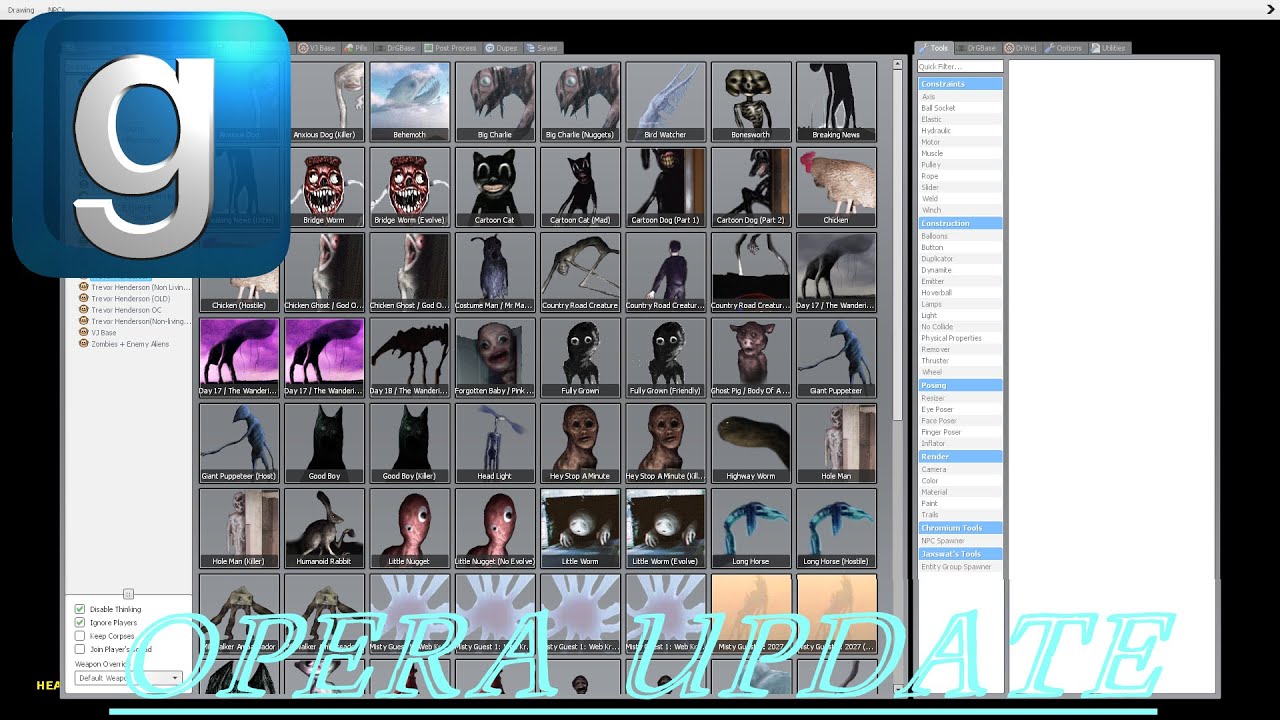The height and width of the screenshot is (720, 1280).
Task: Spawn Cartoon Dog (Part 2)
Action: point(751,187)
